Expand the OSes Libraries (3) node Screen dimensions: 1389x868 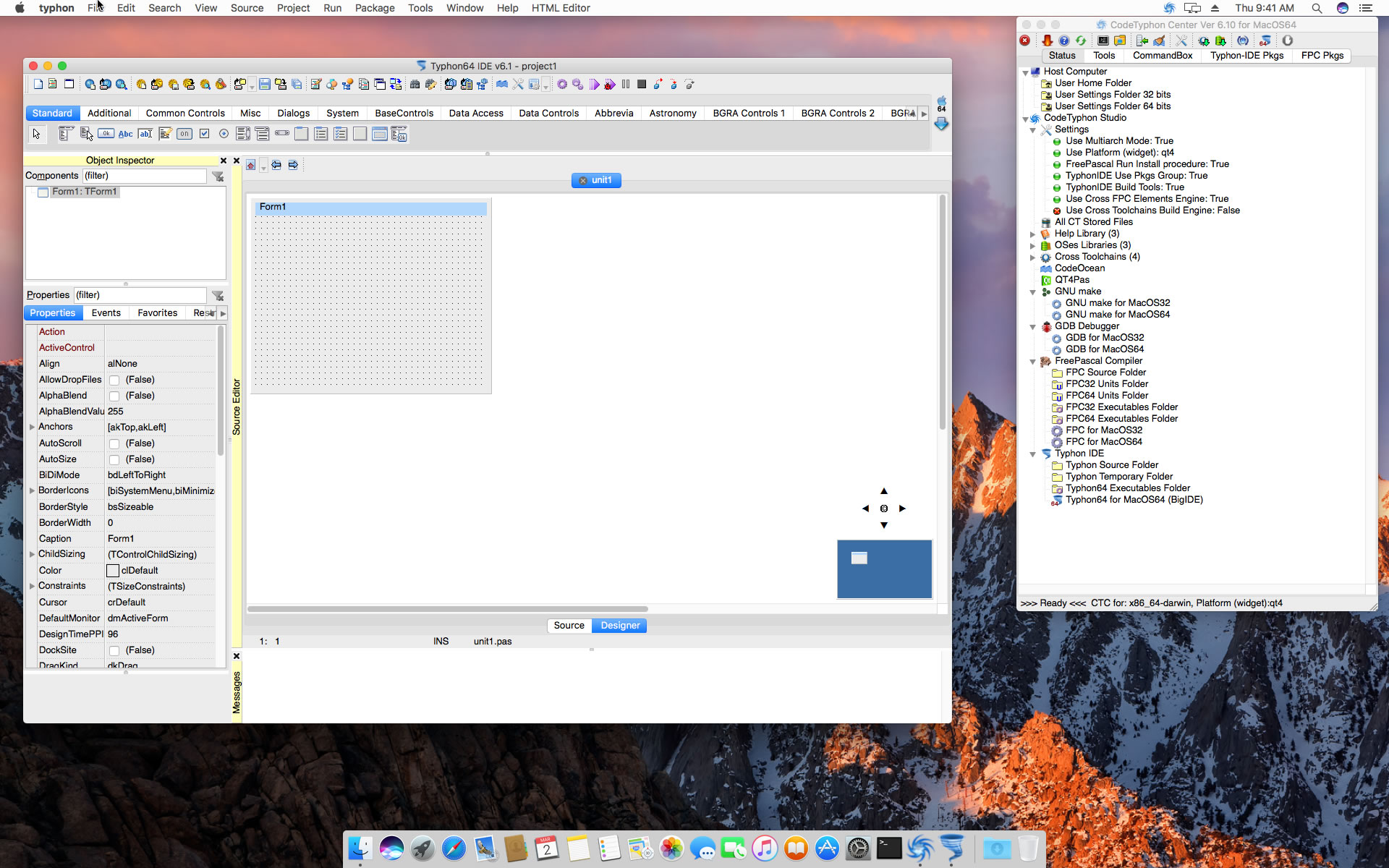(1032, 246)
